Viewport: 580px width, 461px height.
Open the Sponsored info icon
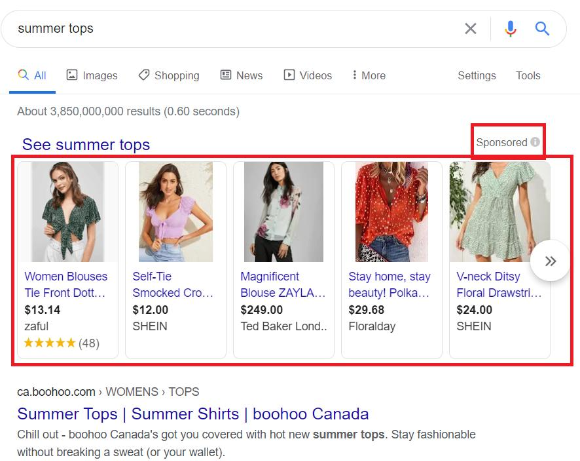(535, 142)
